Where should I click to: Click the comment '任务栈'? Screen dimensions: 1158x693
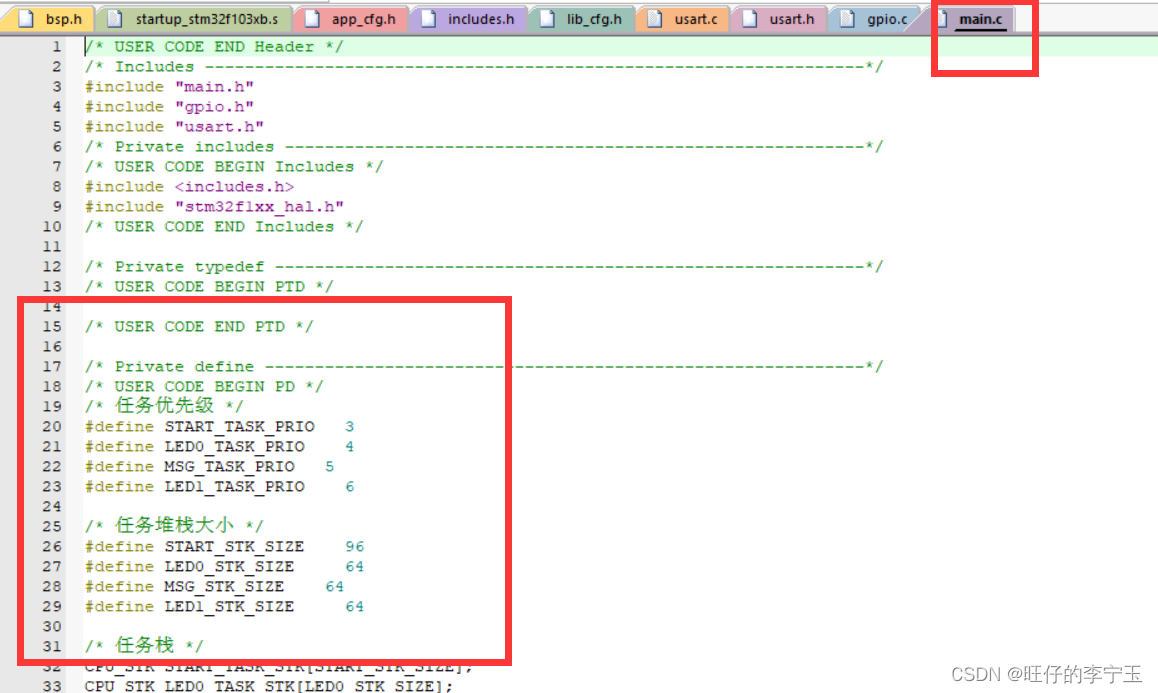(x=145, y=644)
